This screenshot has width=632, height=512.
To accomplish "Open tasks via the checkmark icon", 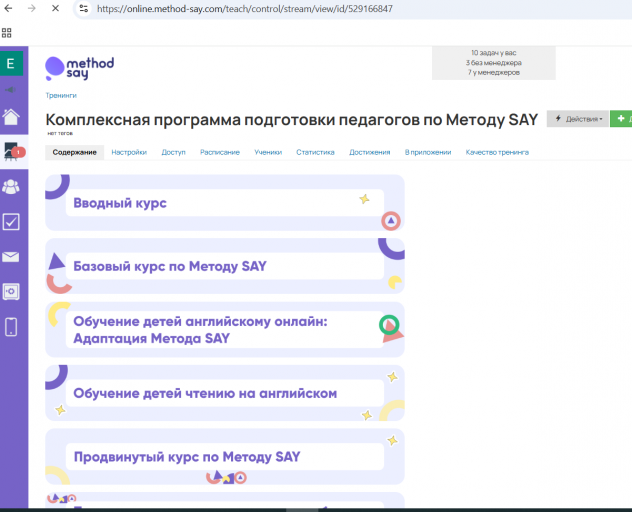I will click(11, 222).
